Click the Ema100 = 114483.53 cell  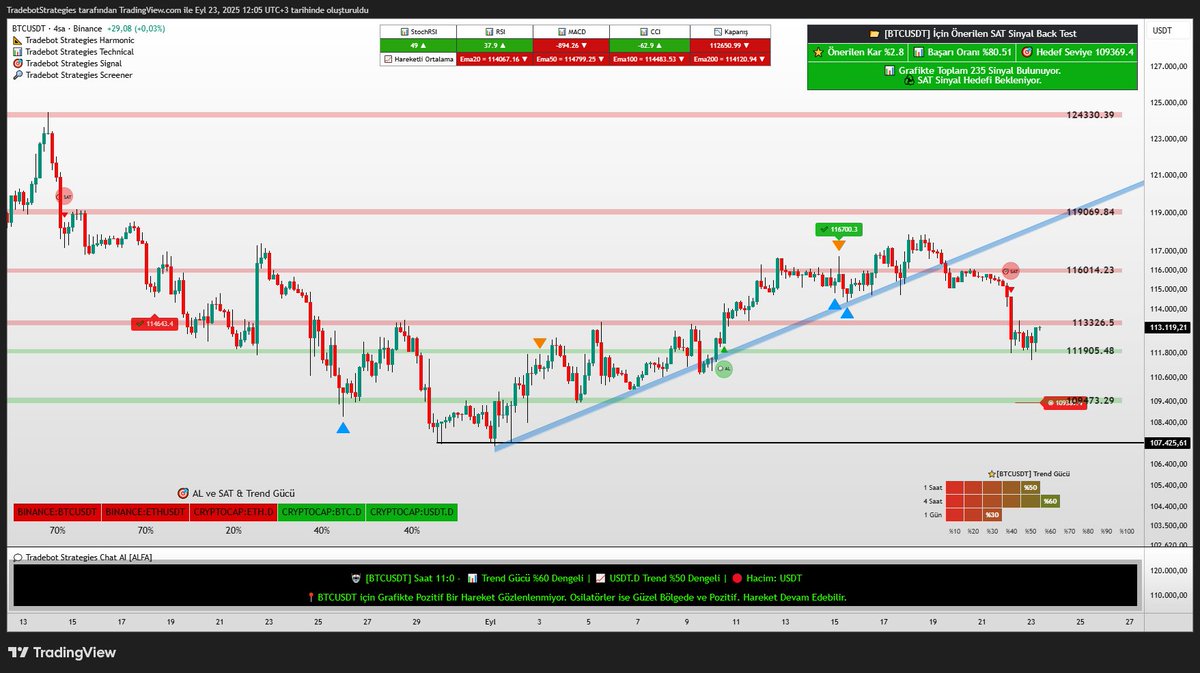click(649, 59)
